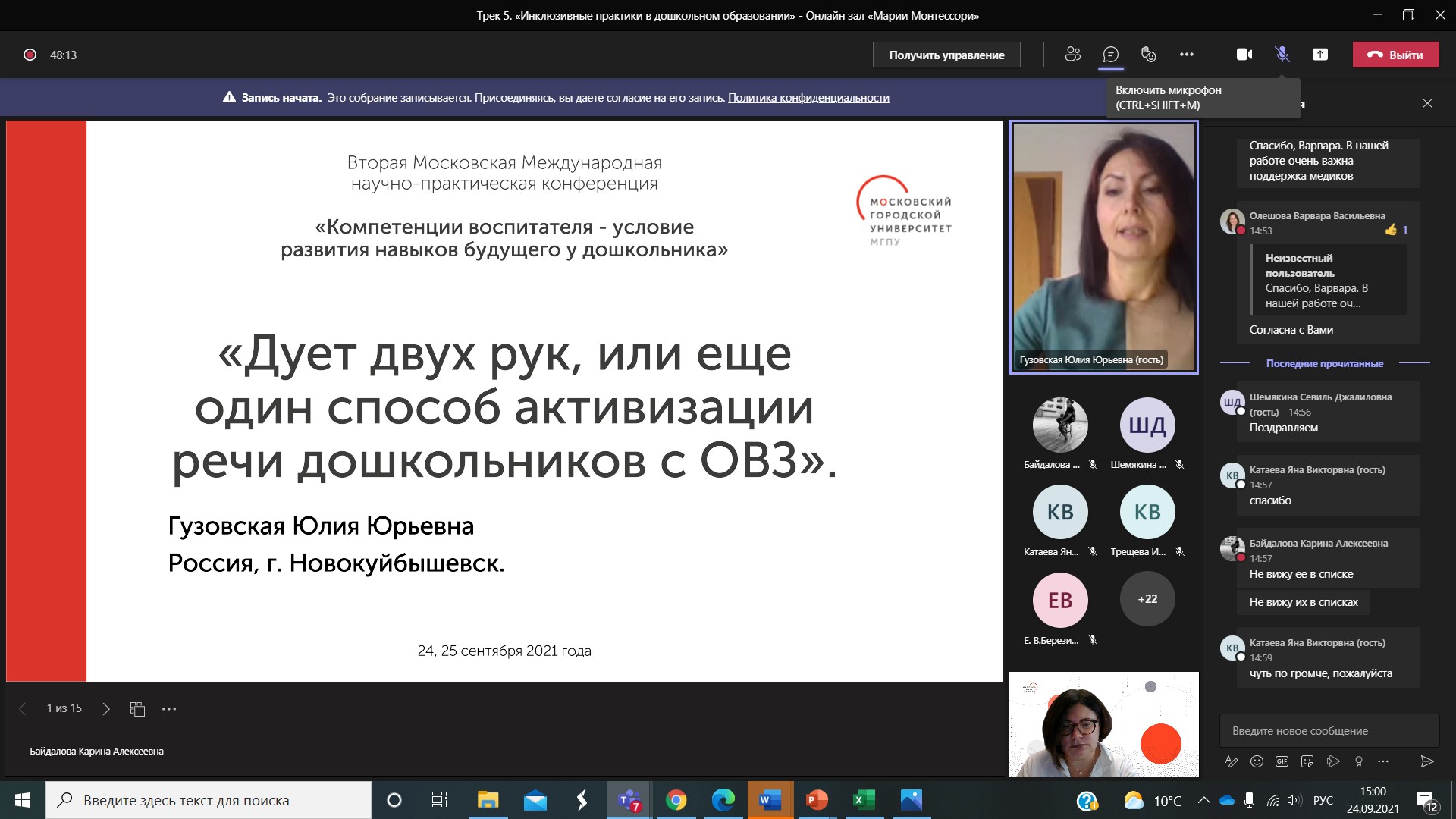
Task: Unmute the microphone
Action: pyautogui.click(x=1282, y=55)
